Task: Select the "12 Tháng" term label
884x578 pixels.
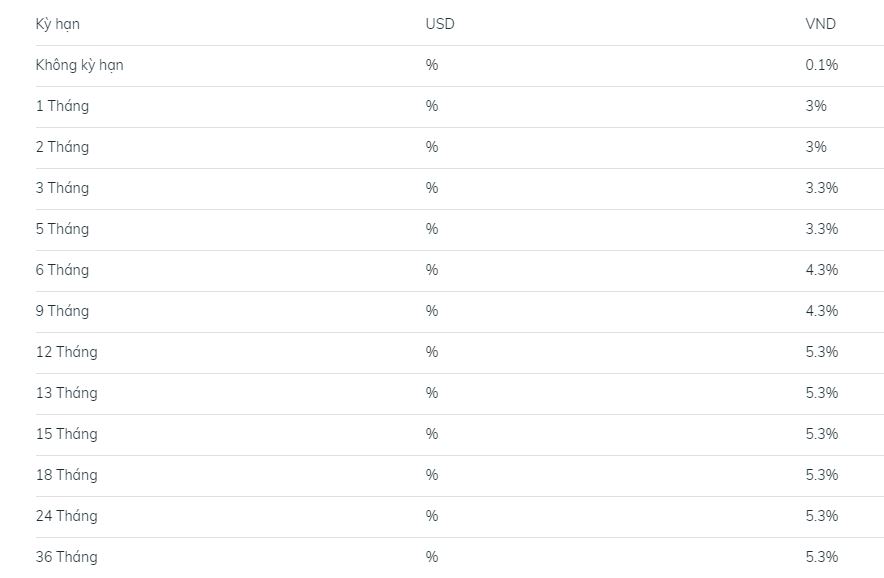Action: point(66,352)
